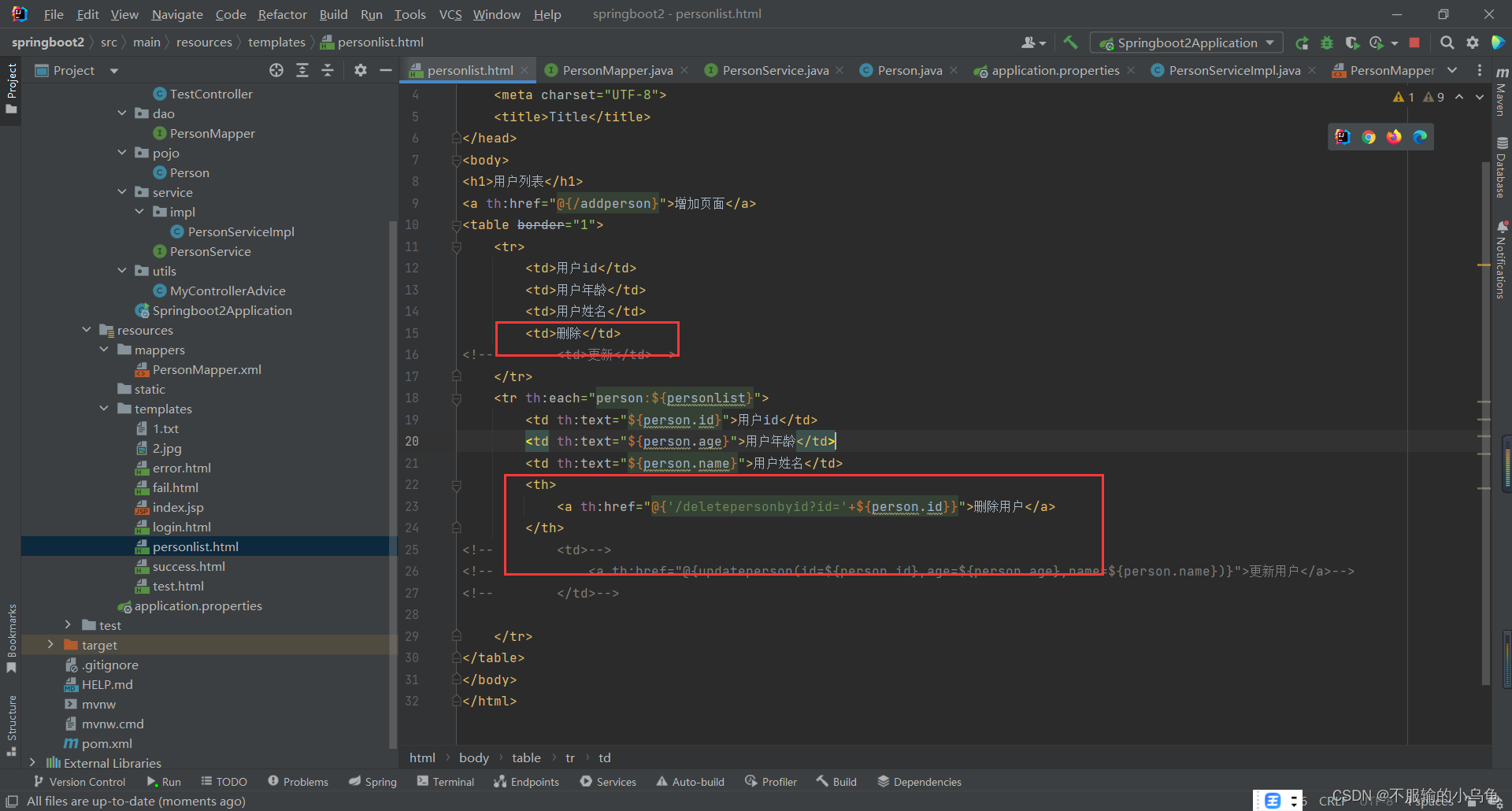1512x811 pixels.
Task: Open editor tabs options menu
Action: [x=1479, y=70]
